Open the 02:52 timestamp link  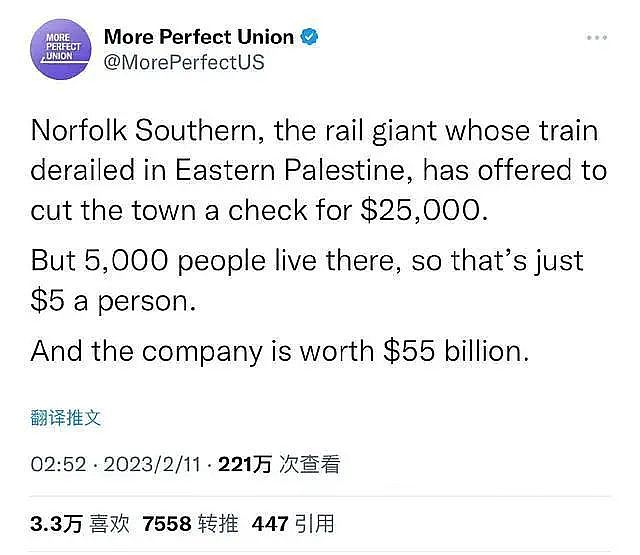coord(58,464)
